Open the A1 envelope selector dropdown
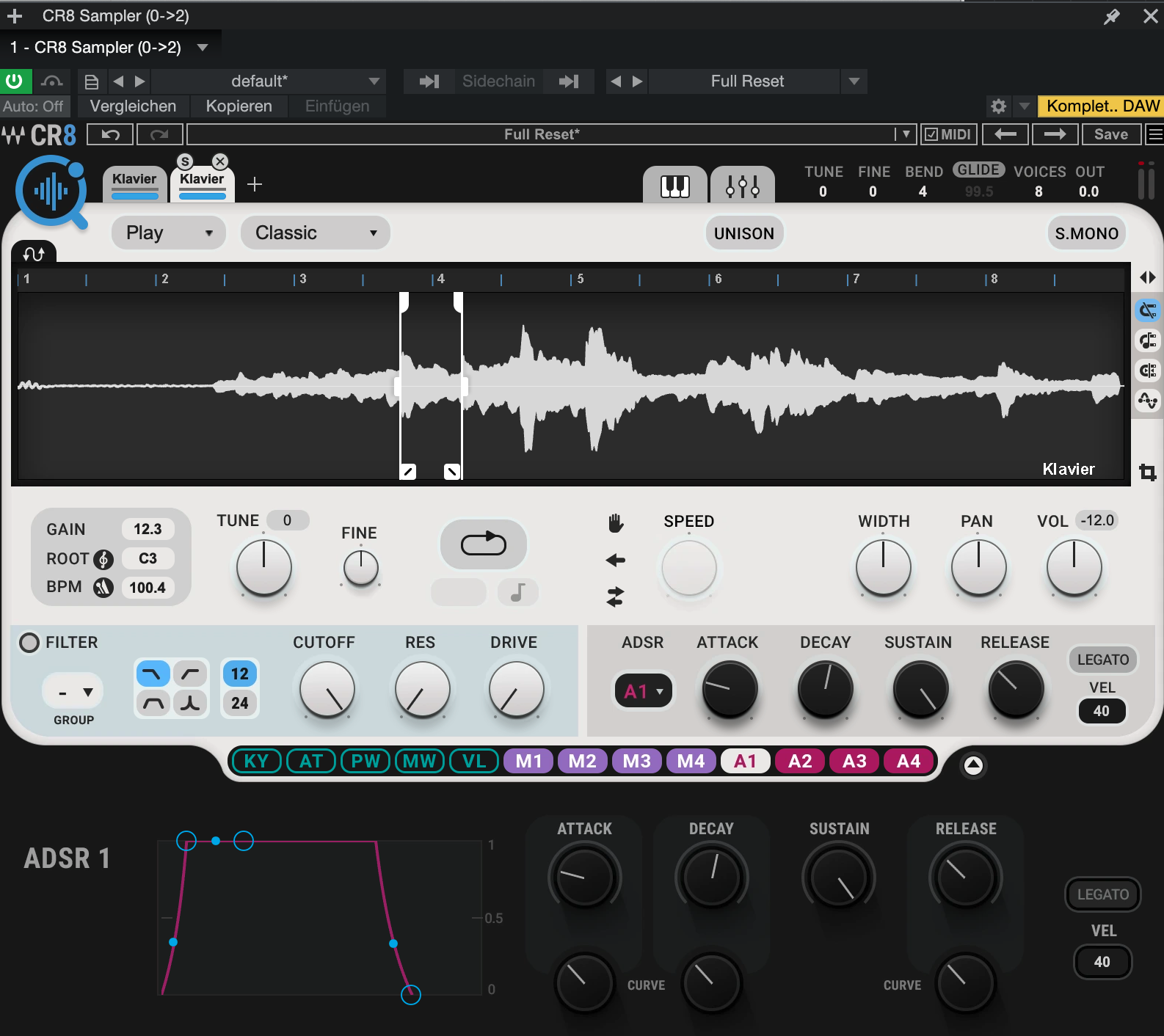Image resolution: width=1164 pixels, height=1036 pixels. 644,691
